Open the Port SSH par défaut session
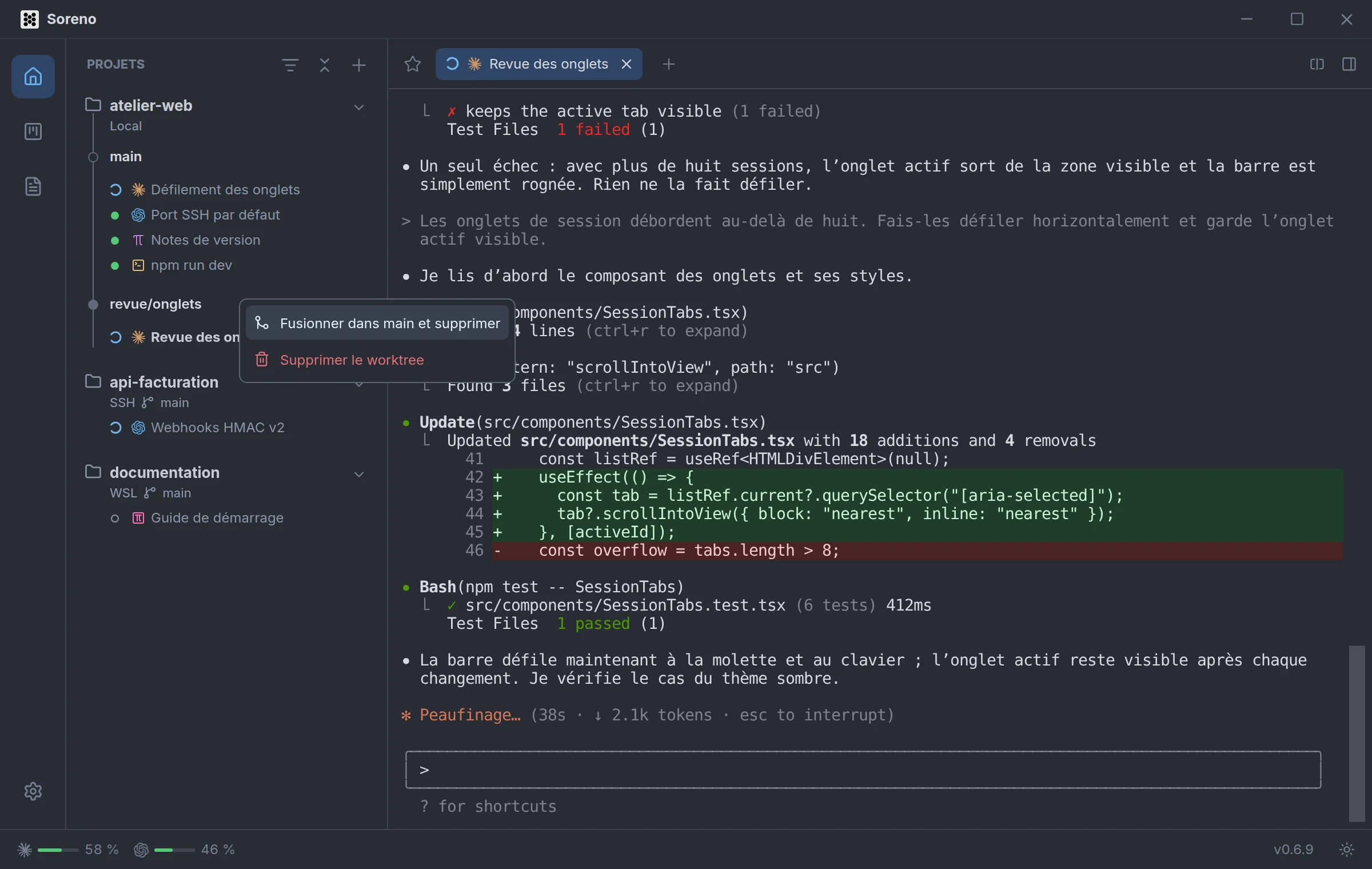Viewport: 1372px width, 869px height. (x=215, y=215)
